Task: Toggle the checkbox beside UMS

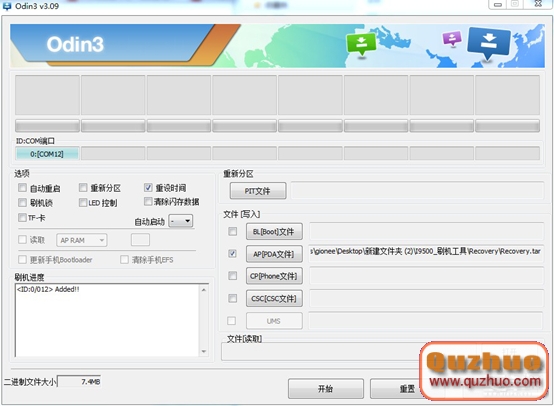Action: tap(232, 320)
